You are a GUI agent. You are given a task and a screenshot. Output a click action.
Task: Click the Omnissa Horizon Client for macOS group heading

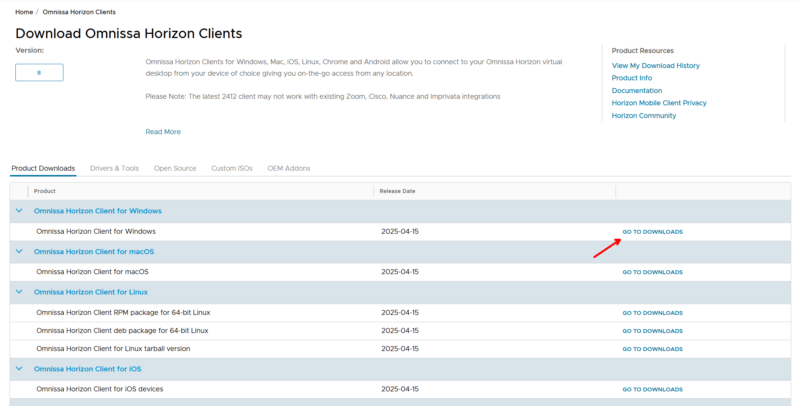[x=94, y=251]
